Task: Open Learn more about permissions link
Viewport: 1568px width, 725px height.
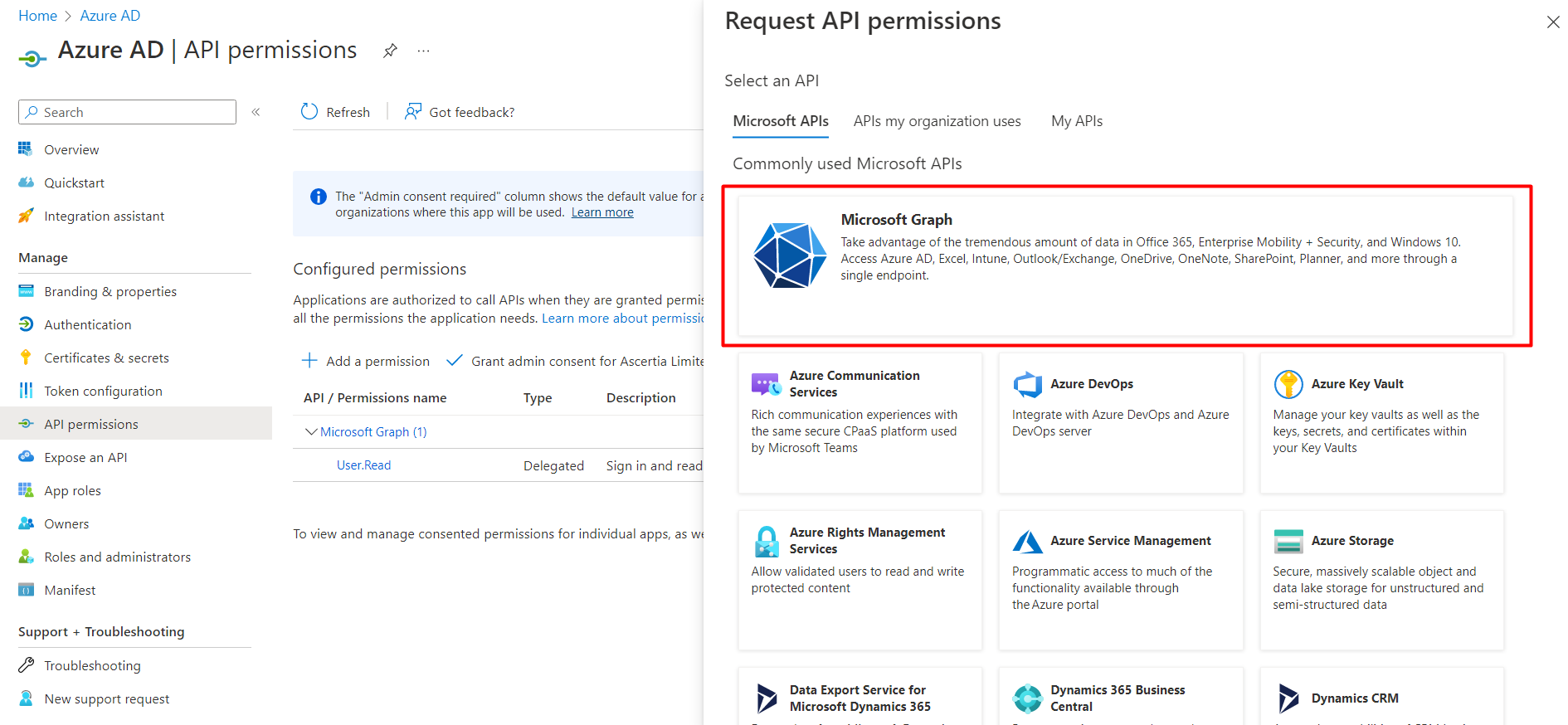Action: point(623,319)
